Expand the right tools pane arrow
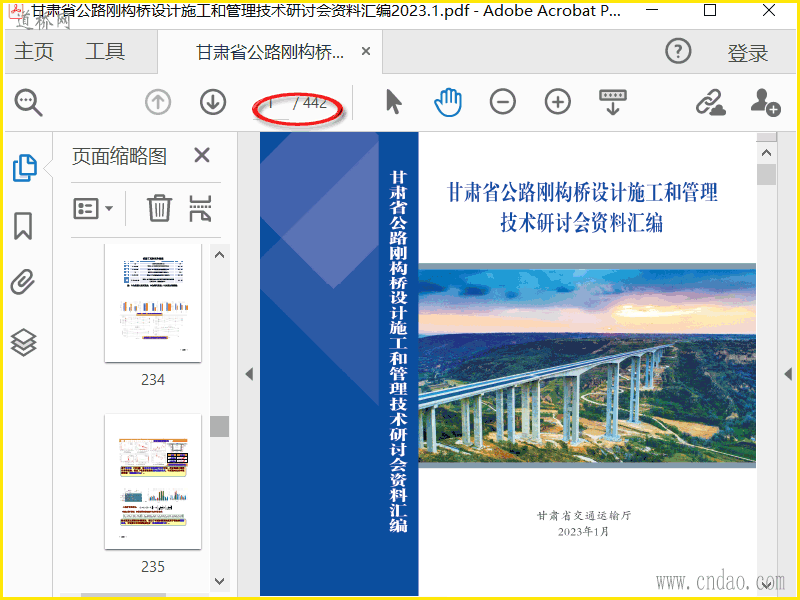This screenshot has height=600, width=800. click(x=788, y=374)
